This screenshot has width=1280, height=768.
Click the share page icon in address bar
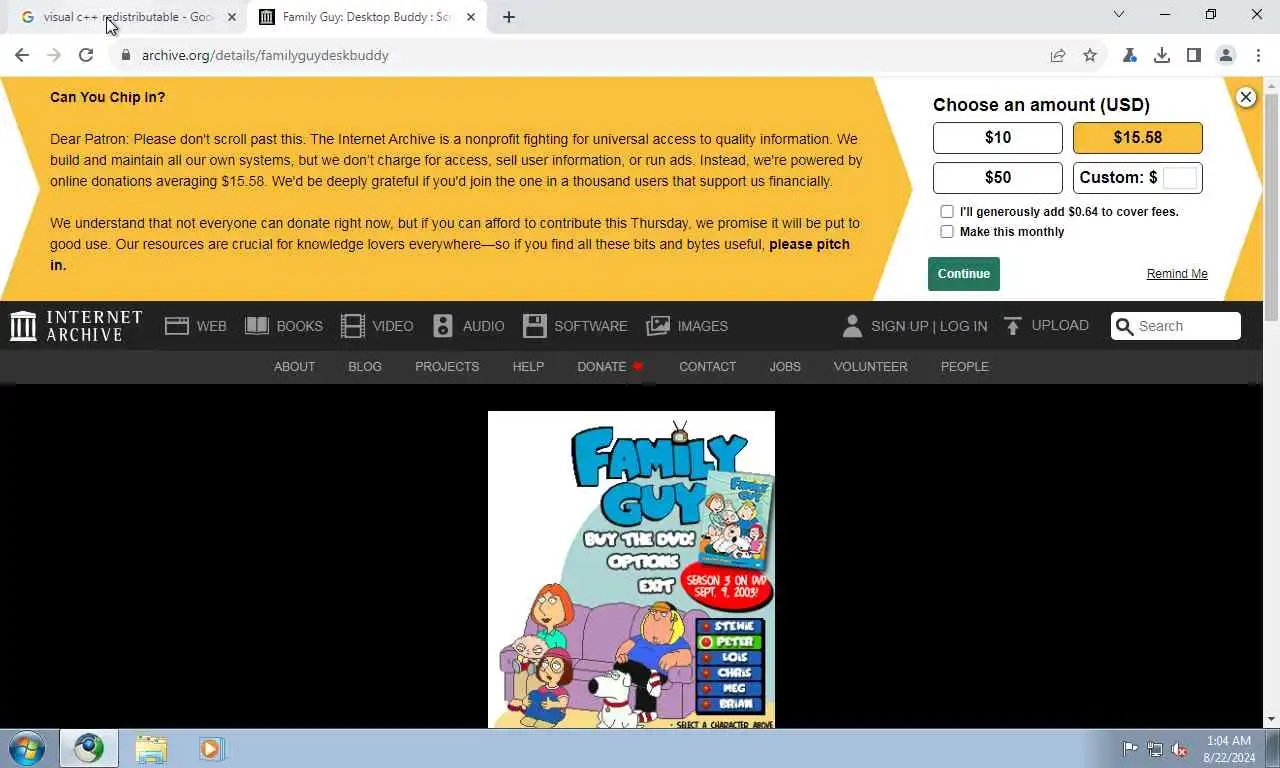tap(1058, 55)
